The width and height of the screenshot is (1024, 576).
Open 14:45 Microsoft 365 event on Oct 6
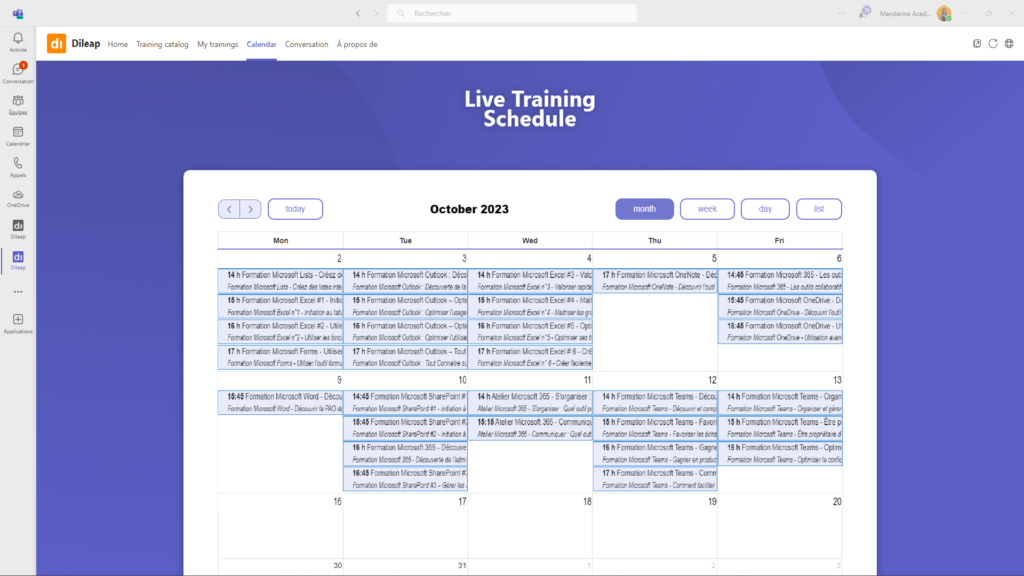point(780,281)
